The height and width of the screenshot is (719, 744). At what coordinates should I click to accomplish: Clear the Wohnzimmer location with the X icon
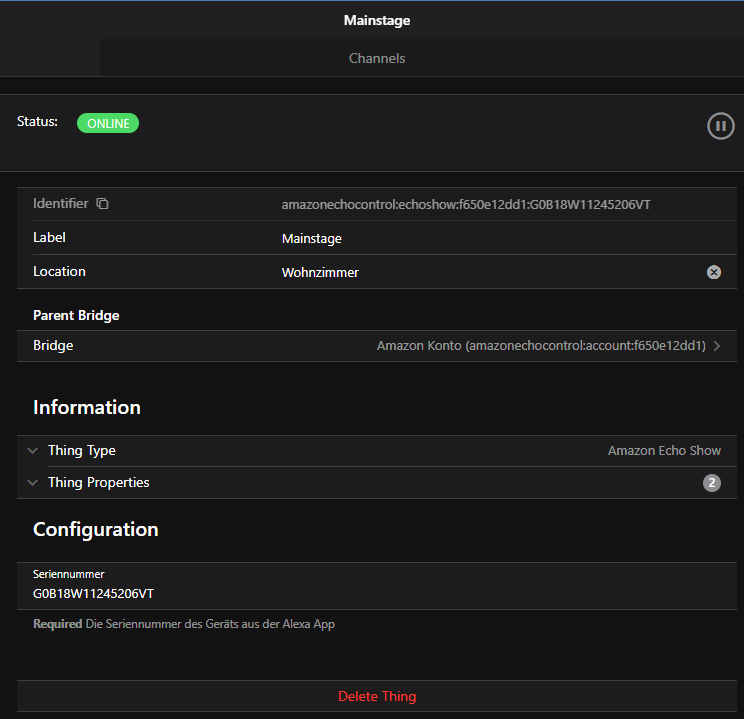714,272
